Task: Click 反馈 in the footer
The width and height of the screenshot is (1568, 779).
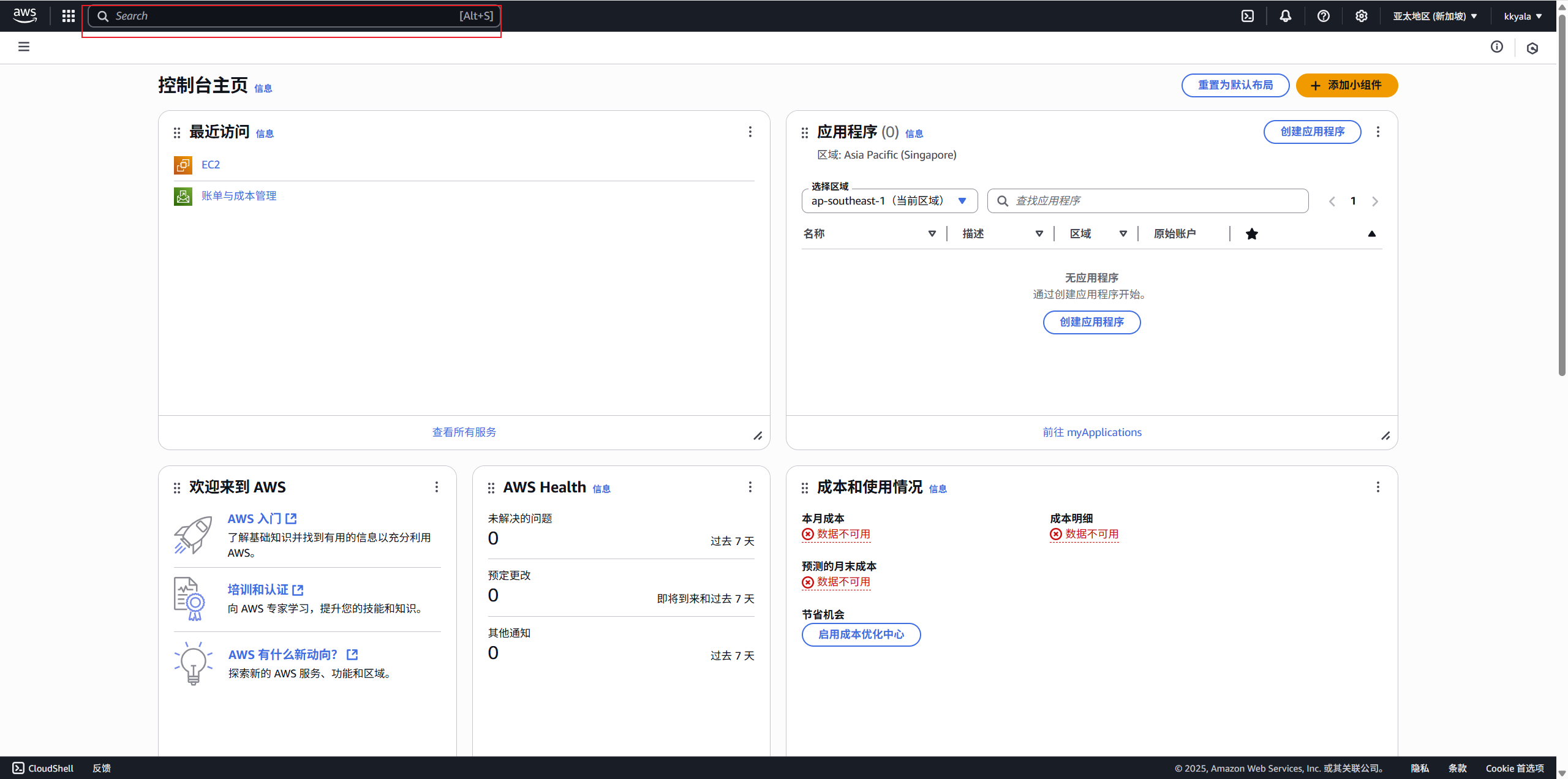Action: [102, 768]
